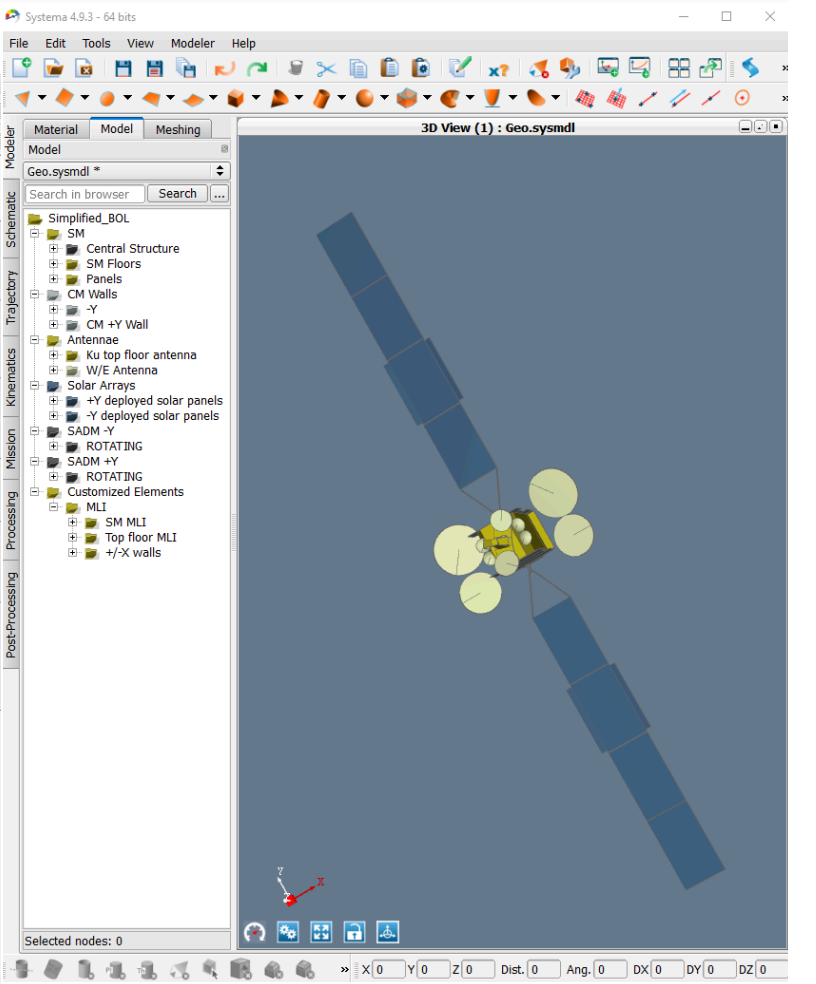Add a disc shape from toolbar
Viewport: 816px width, 984px height.
(x=107, y=99)
